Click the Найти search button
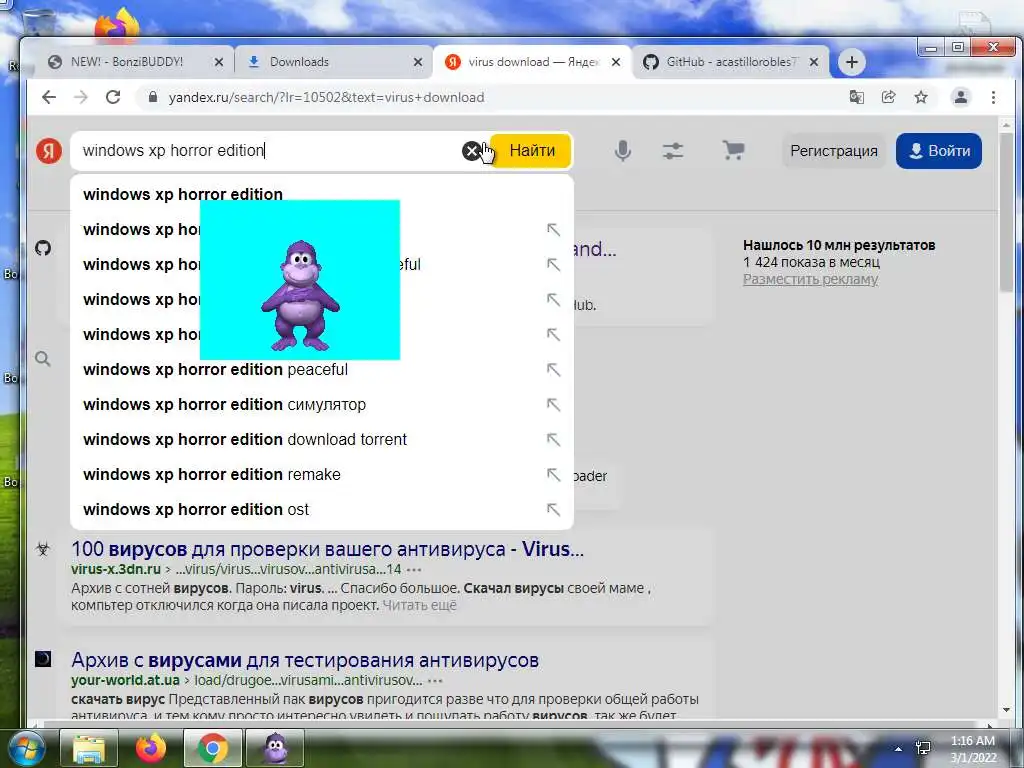The image size is (1024, 768). pos(531,151)
